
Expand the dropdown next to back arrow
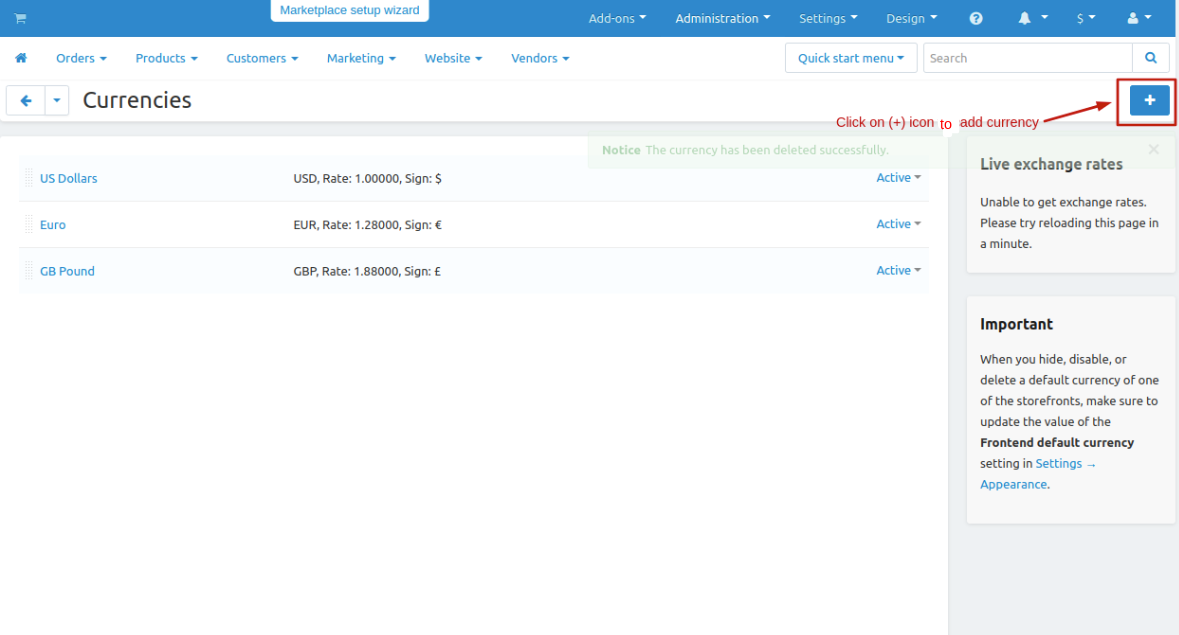56,101
